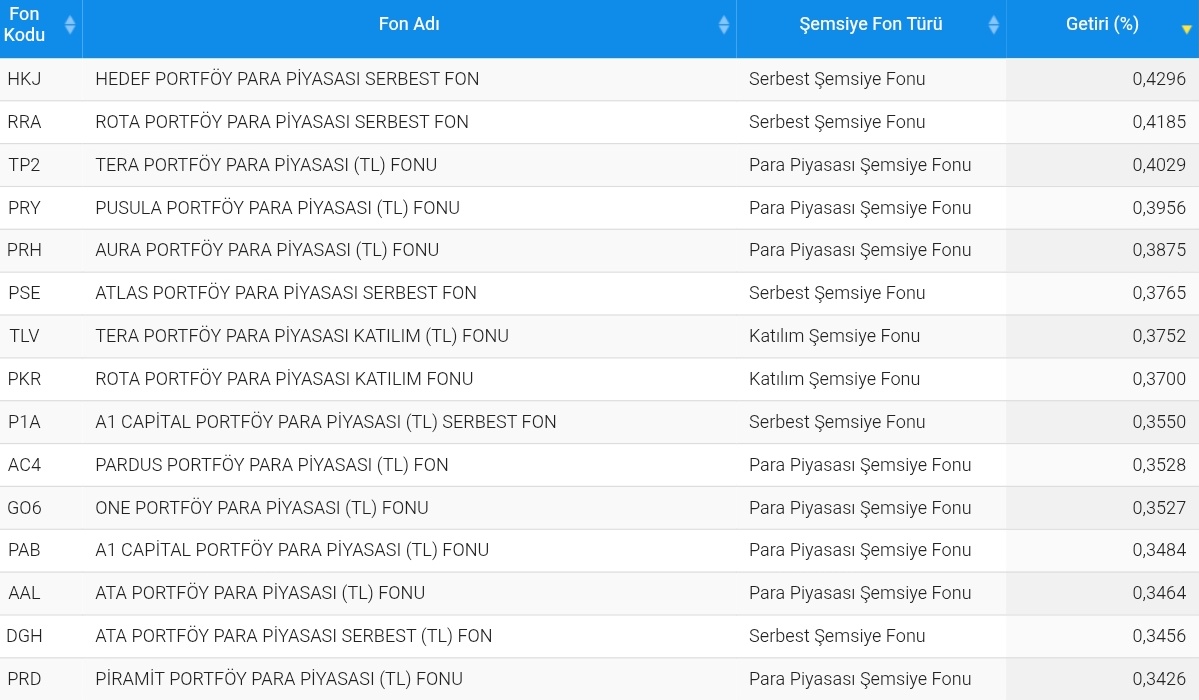This screenshot has width=1199, height=700.
Task: Click Para Piyasası Şemsiye Fonu in TP2 row
Action: point(860,164)
